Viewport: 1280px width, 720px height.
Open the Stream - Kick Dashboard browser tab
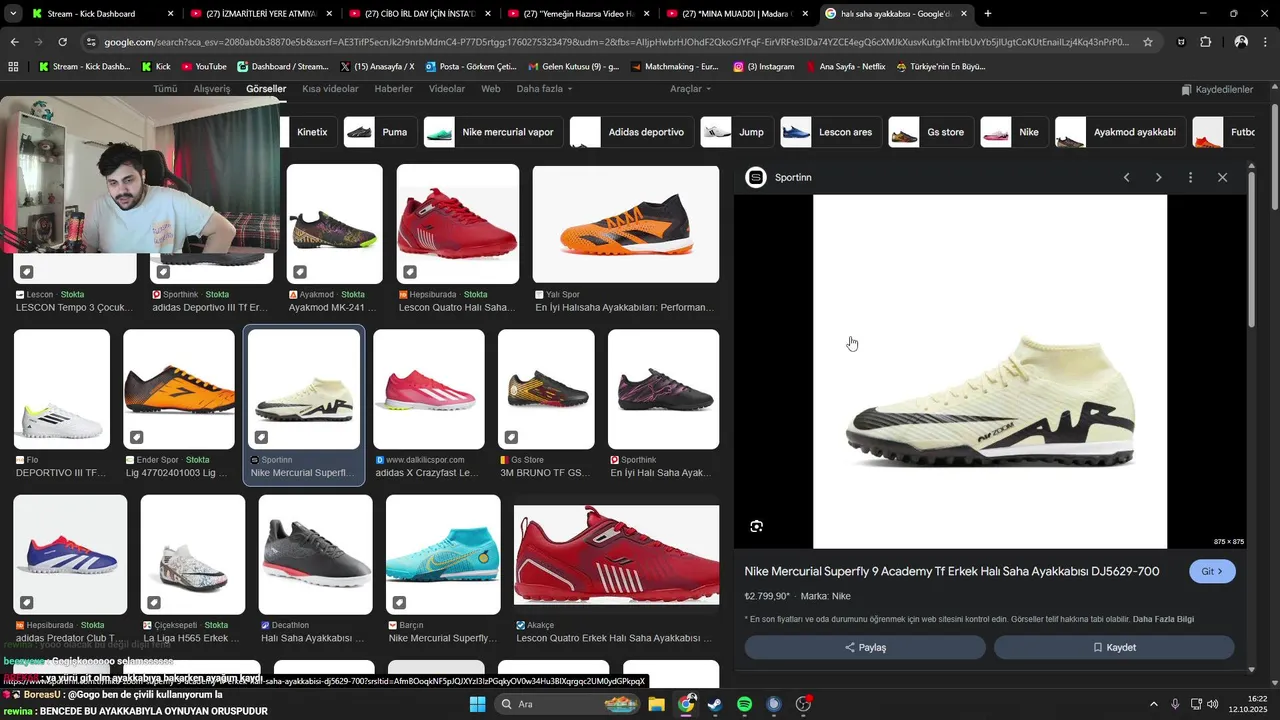tap(103, 14)
